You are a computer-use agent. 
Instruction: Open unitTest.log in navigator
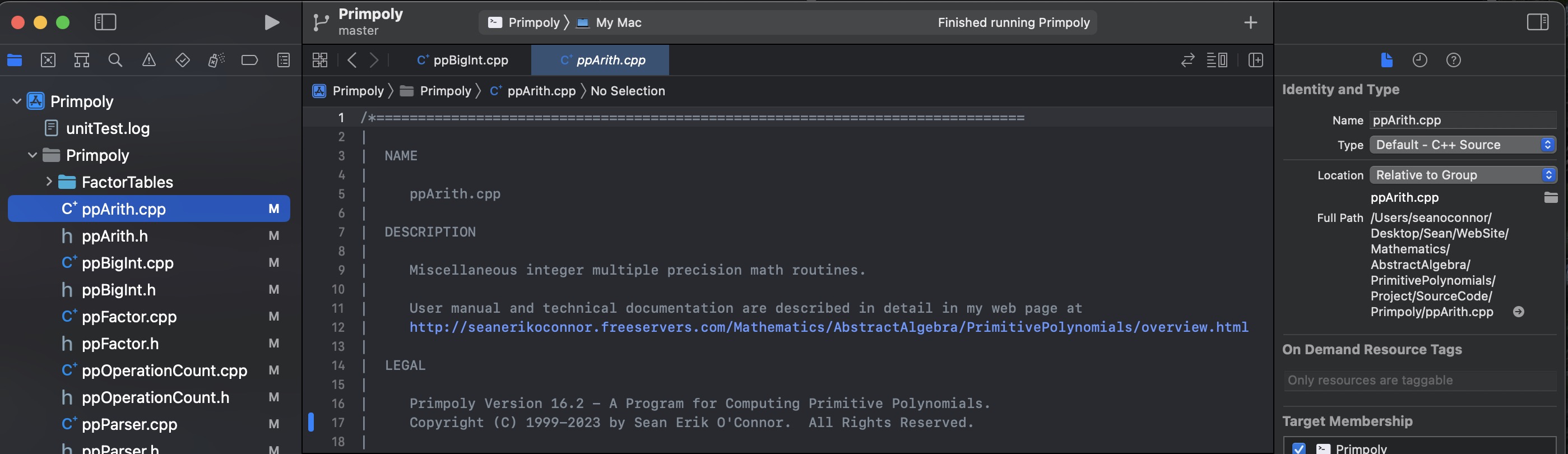point(108,128)
